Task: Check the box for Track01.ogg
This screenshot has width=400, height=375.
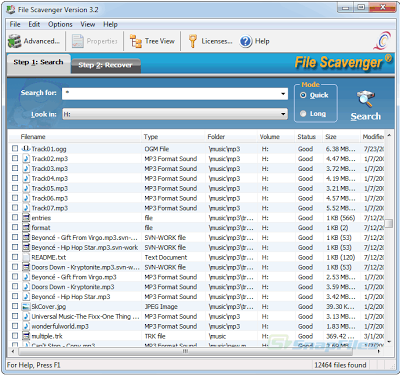Action: tap(15, 148)
